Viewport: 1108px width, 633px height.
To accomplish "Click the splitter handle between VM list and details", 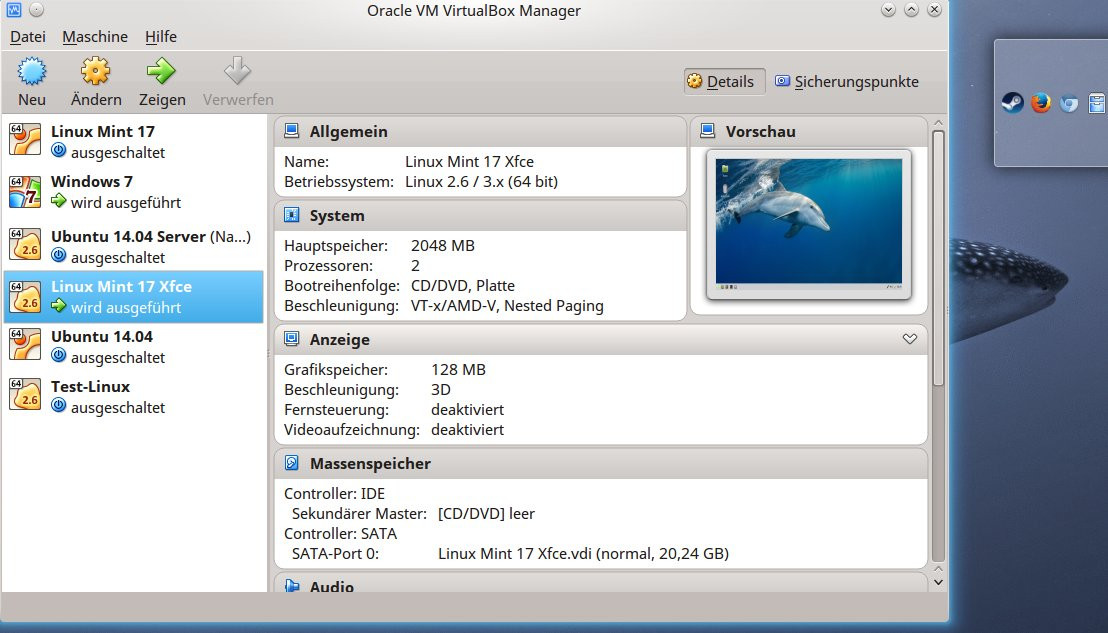I will (x=269, y=353).
